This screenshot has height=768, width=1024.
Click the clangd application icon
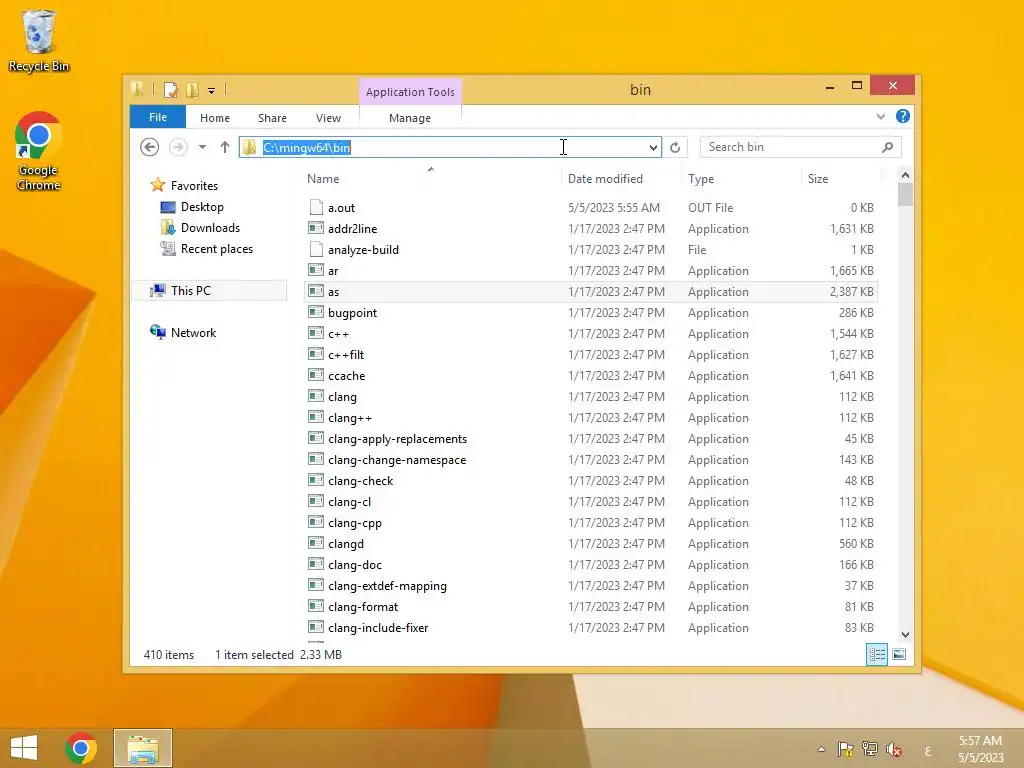(316, 543)
